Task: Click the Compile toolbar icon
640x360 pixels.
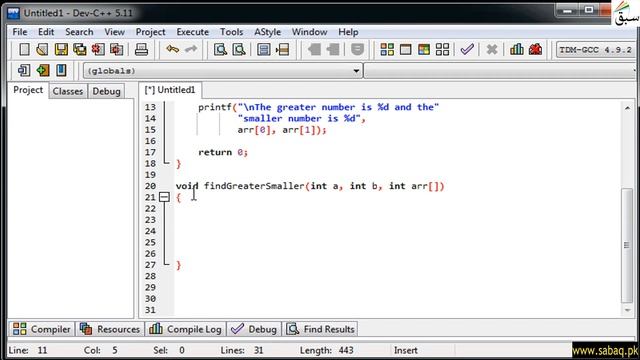Action: [x=387, y=50]
